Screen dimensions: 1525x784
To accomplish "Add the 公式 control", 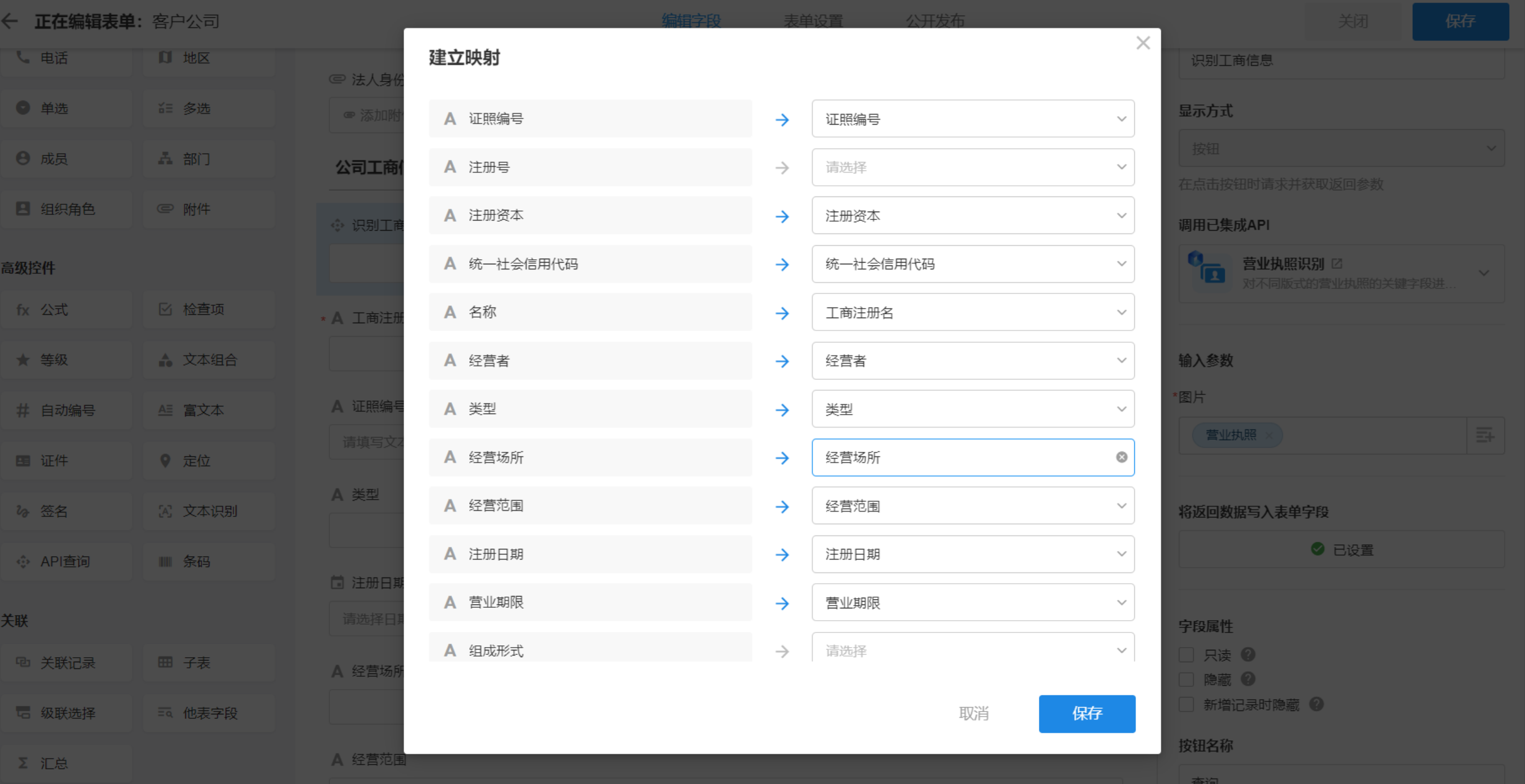I will [x=66, y=309].
